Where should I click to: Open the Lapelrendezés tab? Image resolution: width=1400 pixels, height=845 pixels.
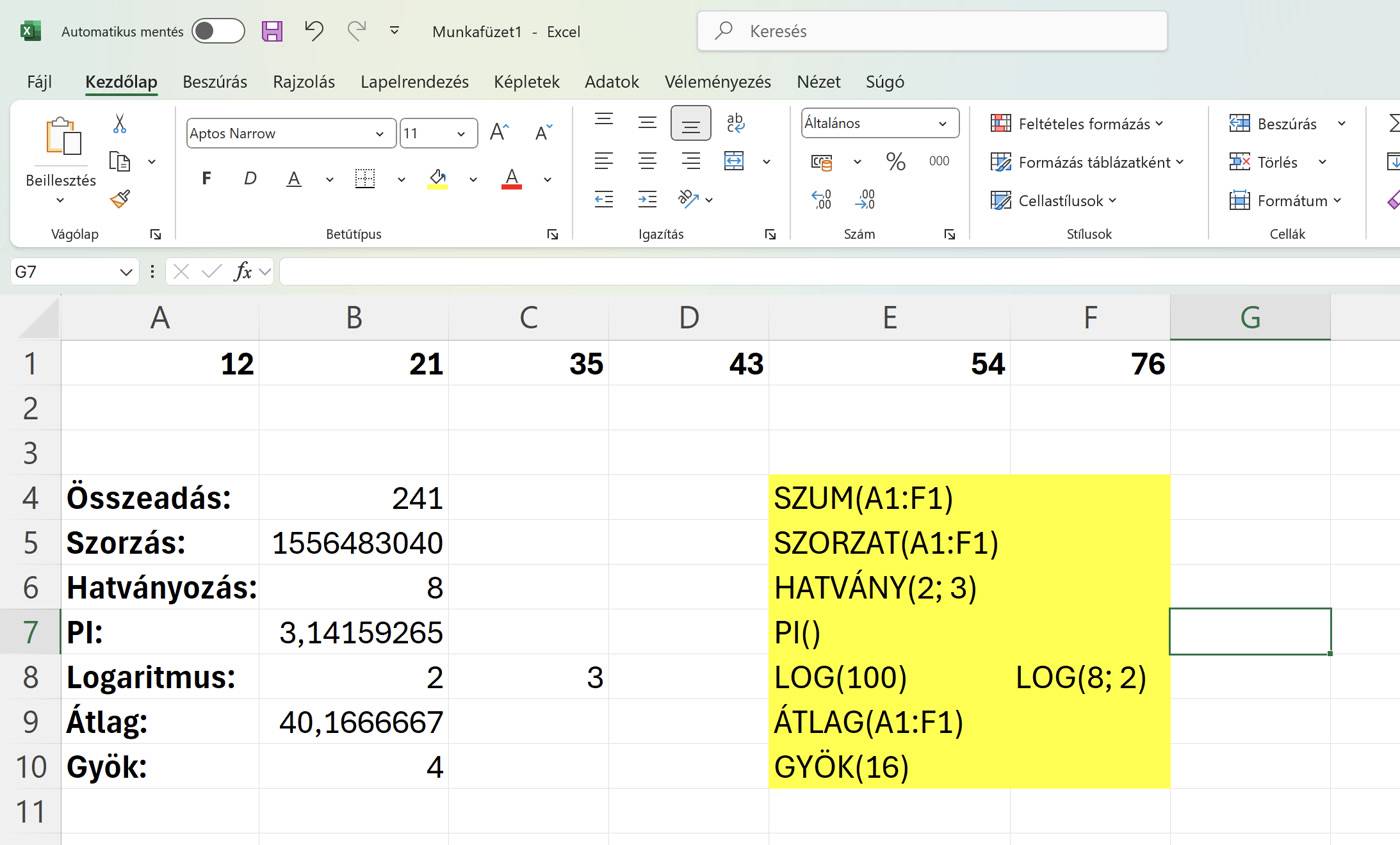pyautogui.click(x=414, y=82)
